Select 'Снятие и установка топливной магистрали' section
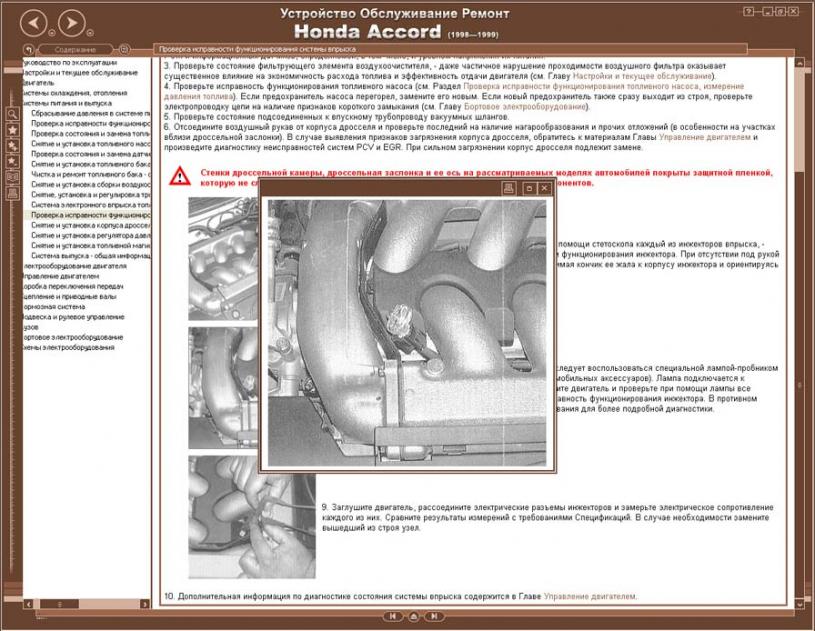 [90, 246]
